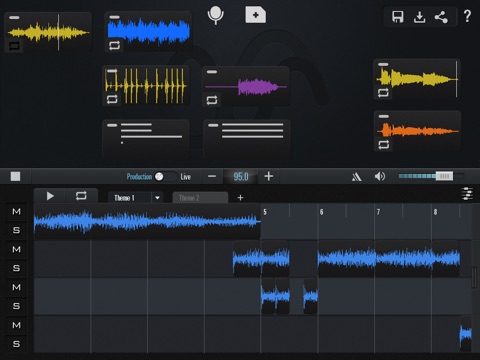480x360 pixels.
Task: Mute the second track
Action: [16, 249]
